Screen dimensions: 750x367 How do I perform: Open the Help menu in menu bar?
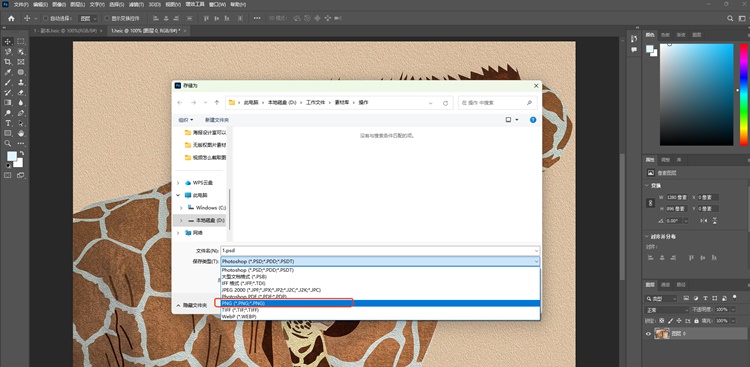tap(238, 4)
